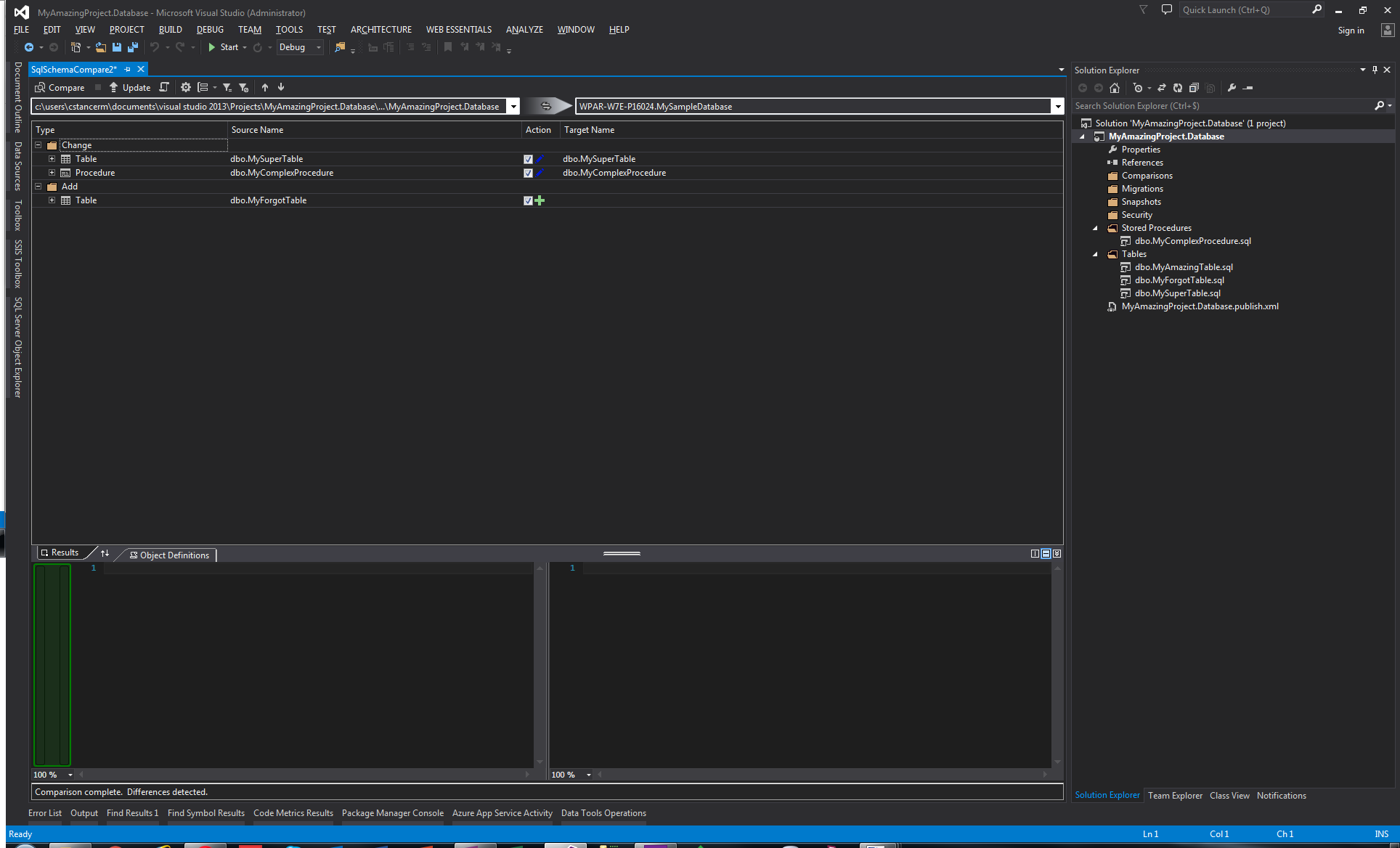The image size is (1400, 848).
Task: Switch to Object Definitions tab
Action: pos(169,555)
